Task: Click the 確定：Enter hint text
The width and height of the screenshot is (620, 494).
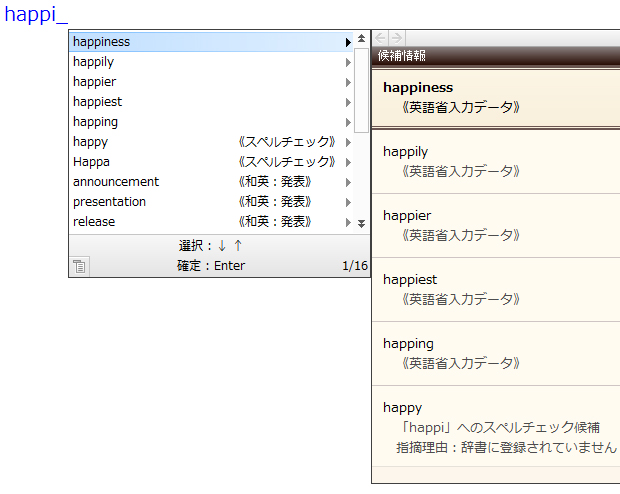Action: pyautogui.click(x=211, y=266)
